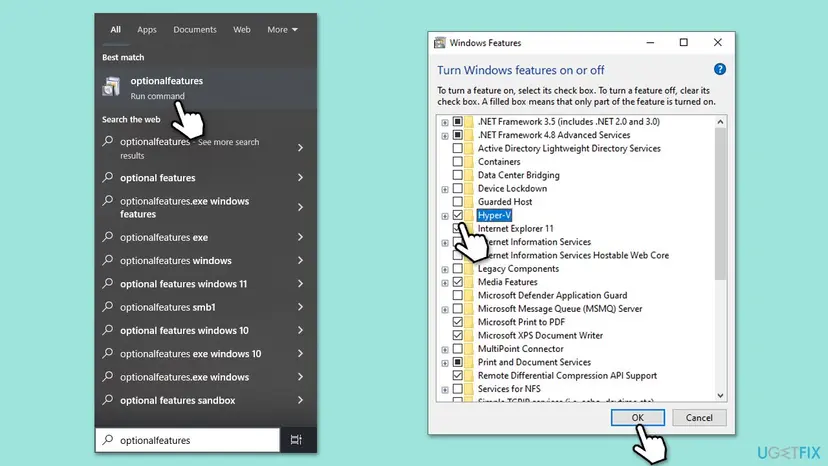
Task: Open the More dropdown in search filters
Action: coord(282,30)
